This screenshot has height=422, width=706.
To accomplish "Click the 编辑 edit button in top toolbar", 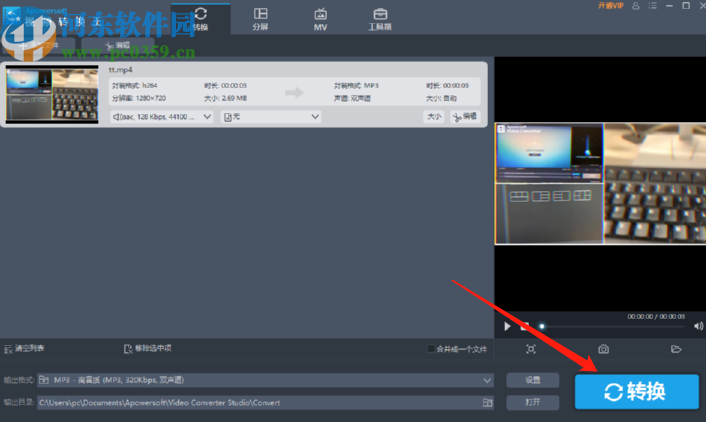I will pyautogui.click(x=118, y=45).
